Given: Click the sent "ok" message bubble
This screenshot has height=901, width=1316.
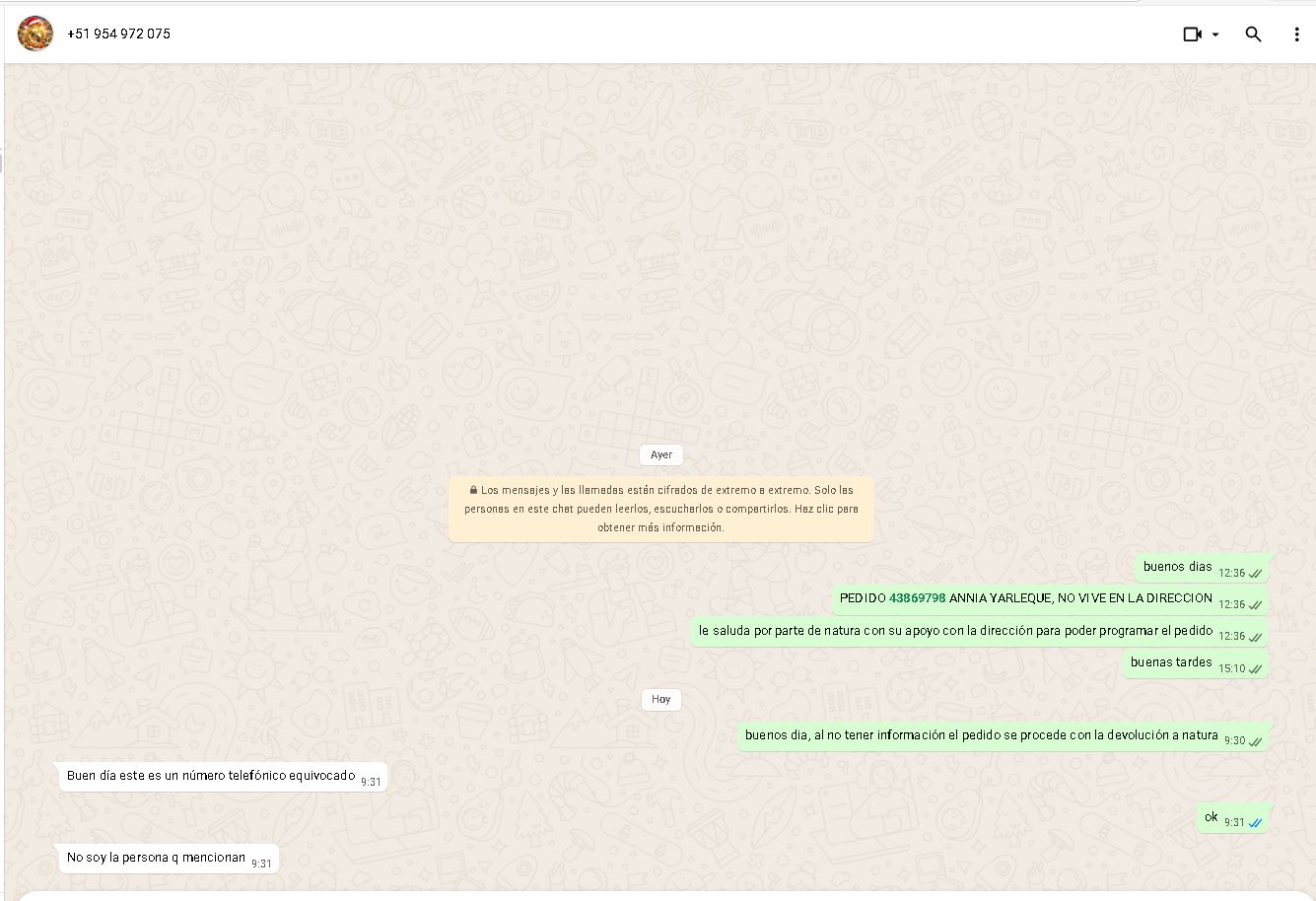Looking at the screenshot, I should [1212, 817].
